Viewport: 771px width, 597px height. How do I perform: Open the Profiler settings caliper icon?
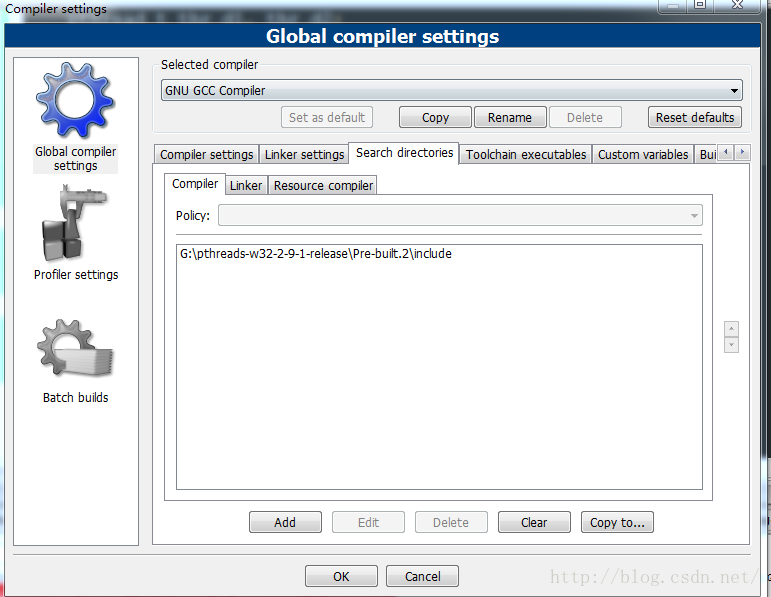[73, 224]
